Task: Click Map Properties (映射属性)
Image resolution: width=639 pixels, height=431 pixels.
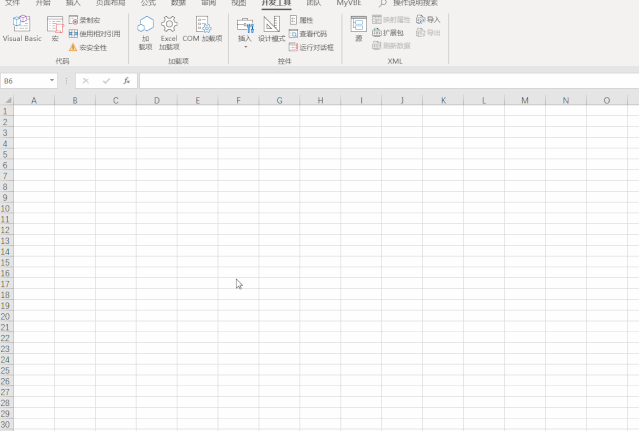Action: tap(391, 20)
